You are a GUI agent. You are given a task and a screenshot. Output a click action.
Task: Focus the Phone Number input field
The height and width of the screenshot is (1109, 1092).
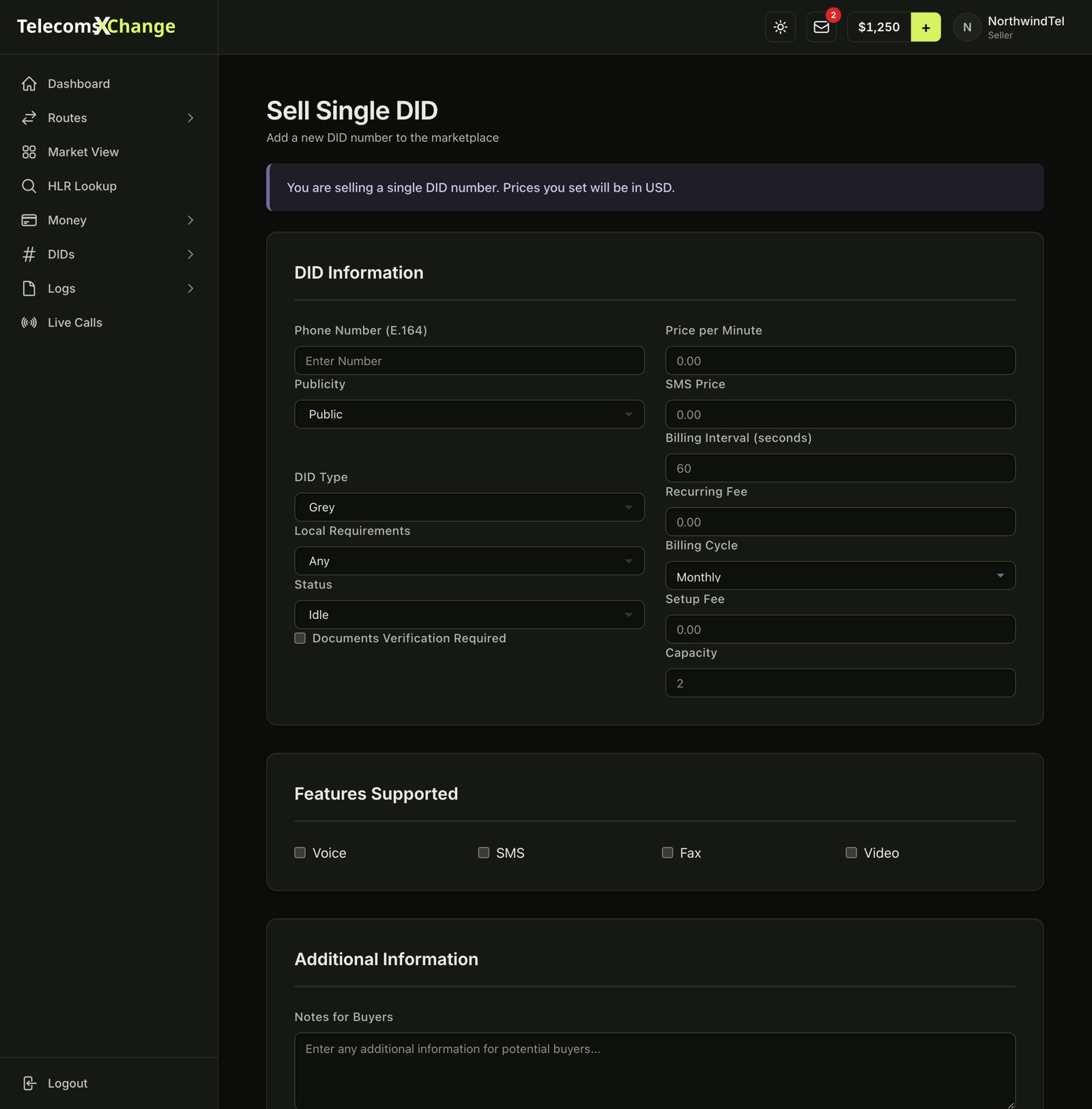click(x=469, y=360)
